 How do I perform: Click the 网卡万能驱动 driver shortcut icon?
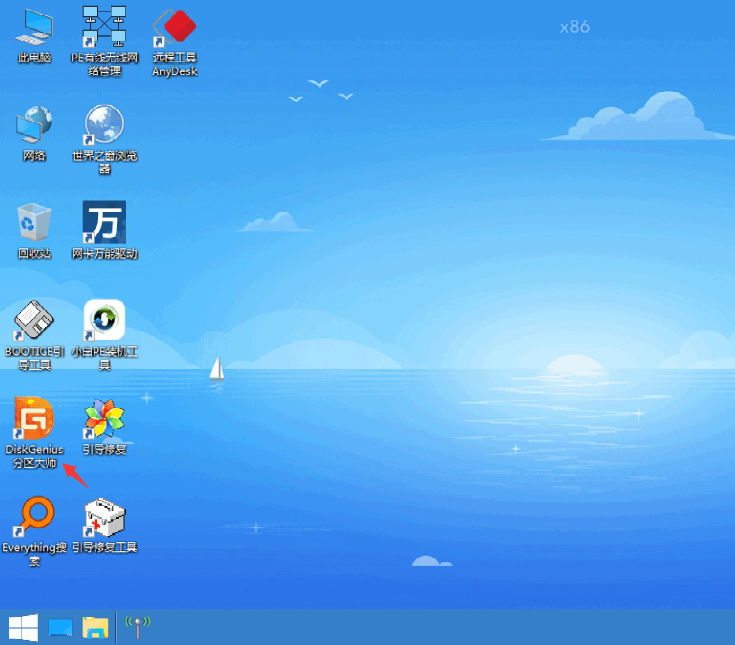click(104, 222)
